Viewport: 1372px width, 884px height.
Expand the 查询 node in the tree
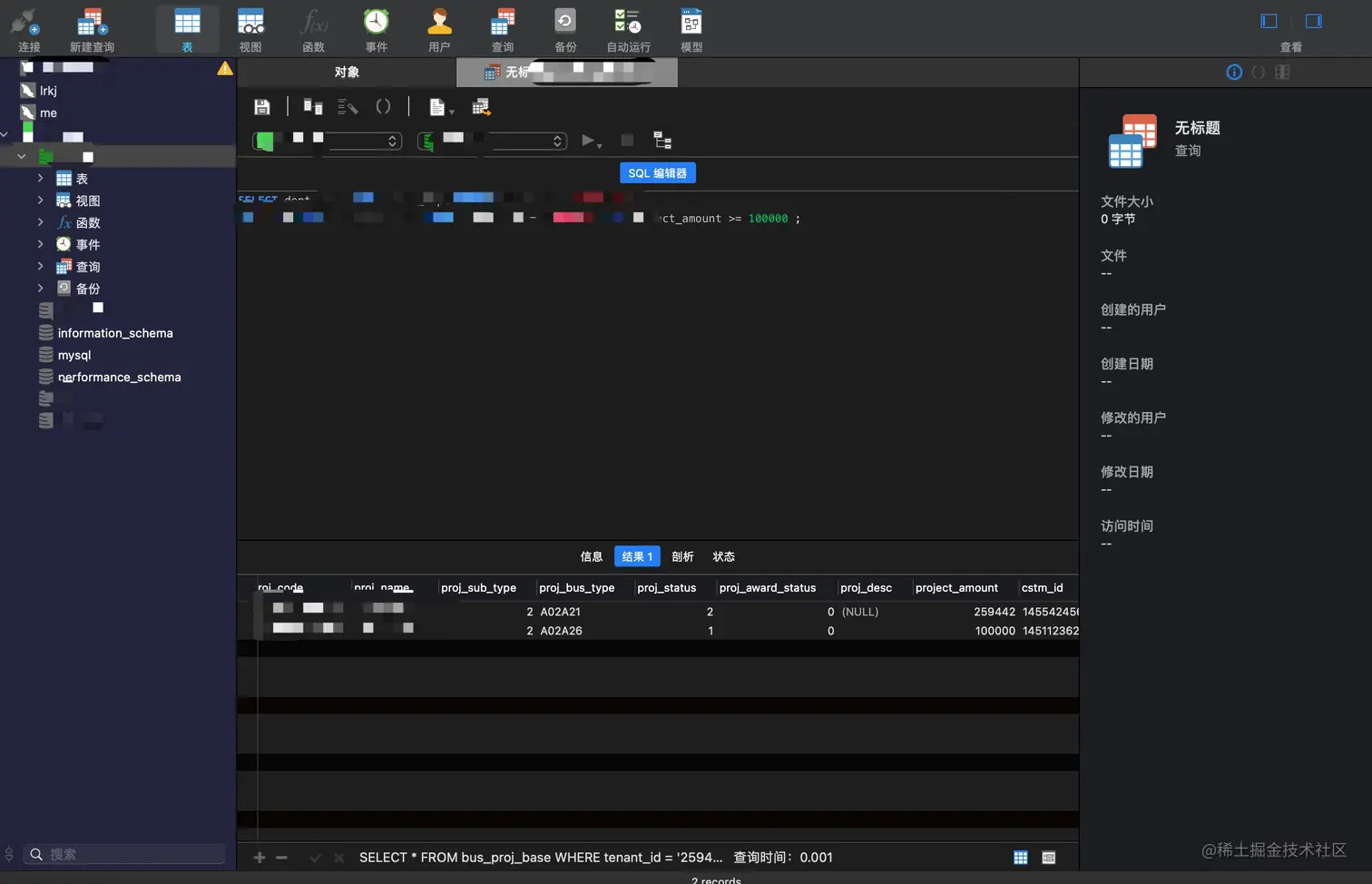pos(40,266)
